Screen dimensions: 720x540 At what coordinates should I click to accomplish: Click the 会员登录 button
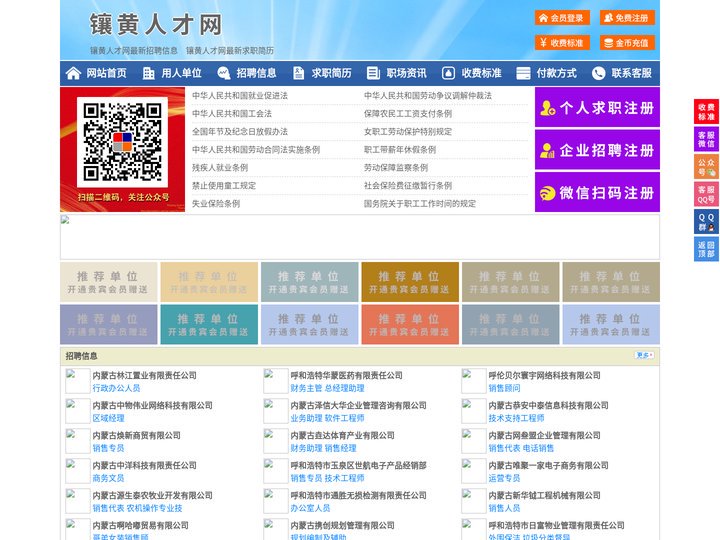click(x=562, y=18)
